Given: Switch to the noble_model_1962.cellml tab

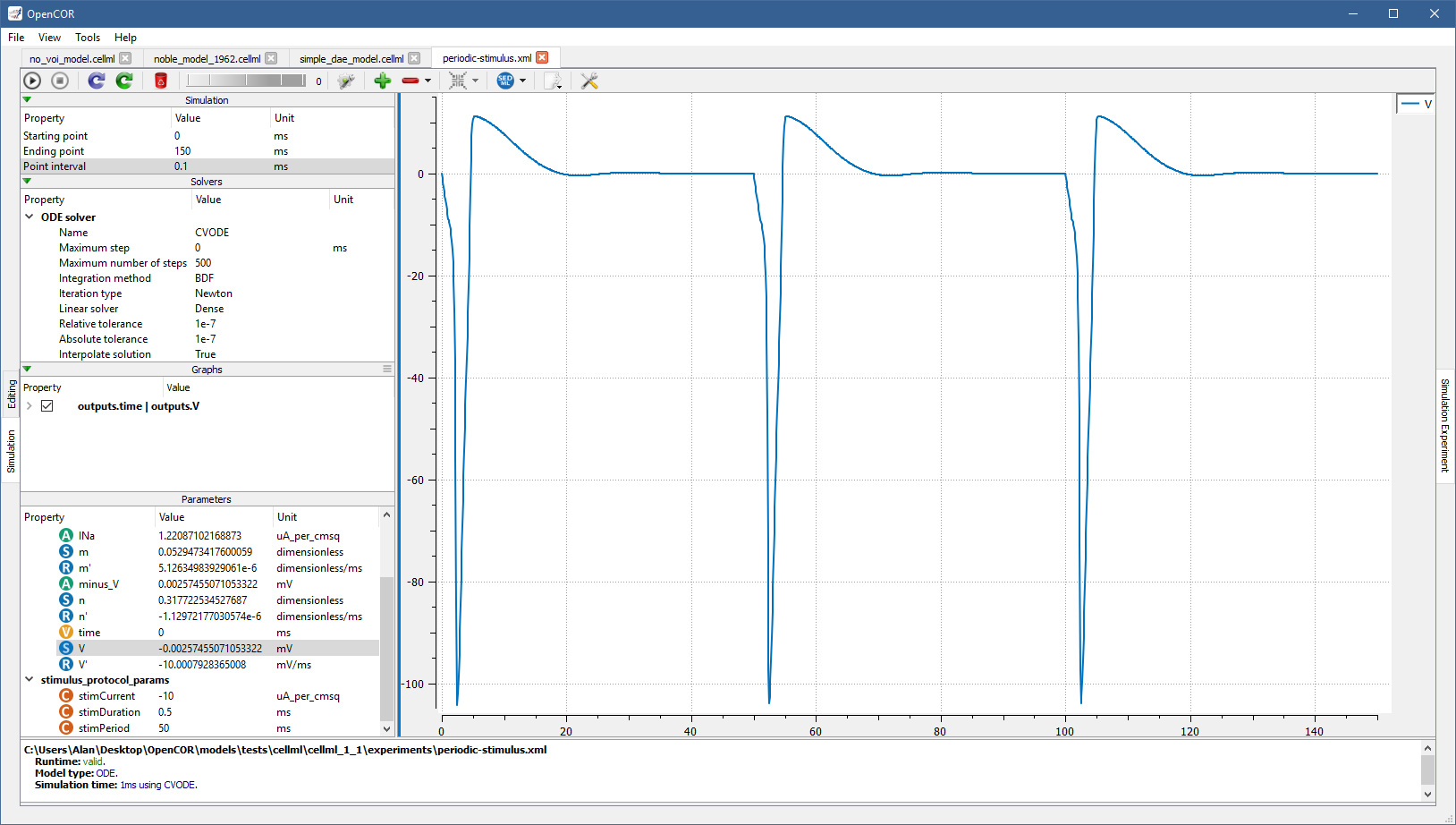Looking at the screenshot, I should pyautogui.click(x=207, y=59).
